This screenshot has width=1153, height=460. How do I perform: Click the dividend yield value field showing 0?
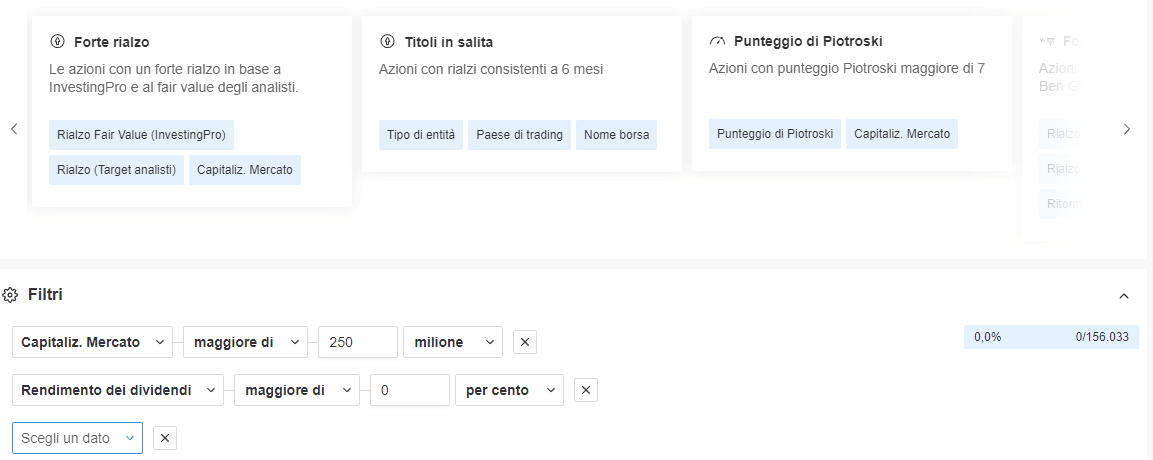(409, 390)
